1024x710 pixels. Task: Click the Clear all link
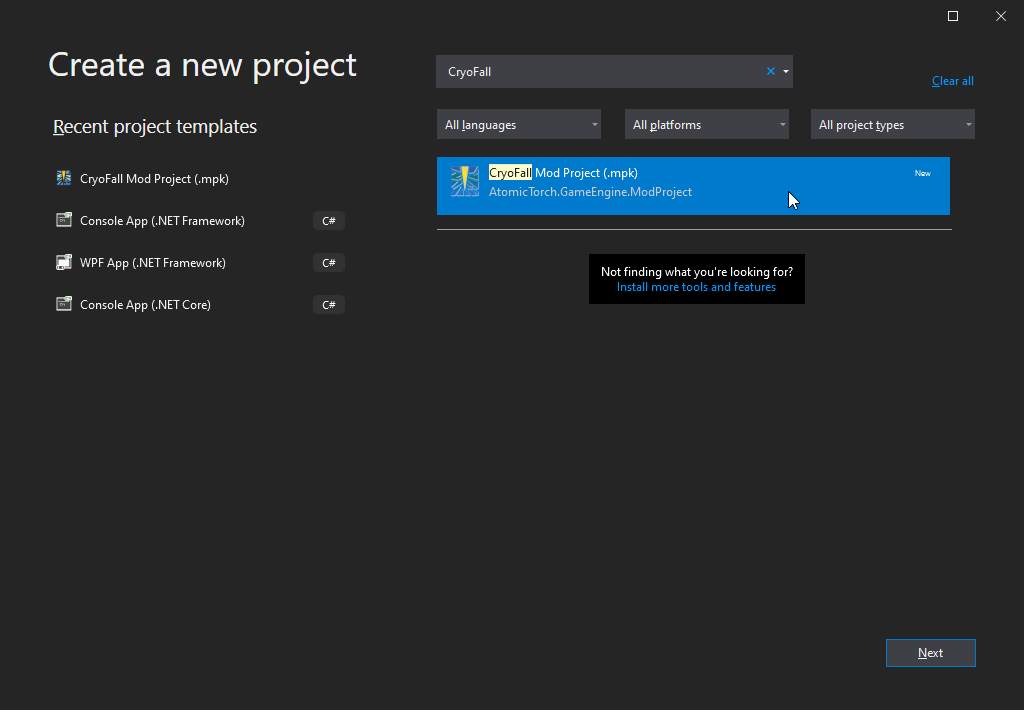tap(952, 81)
